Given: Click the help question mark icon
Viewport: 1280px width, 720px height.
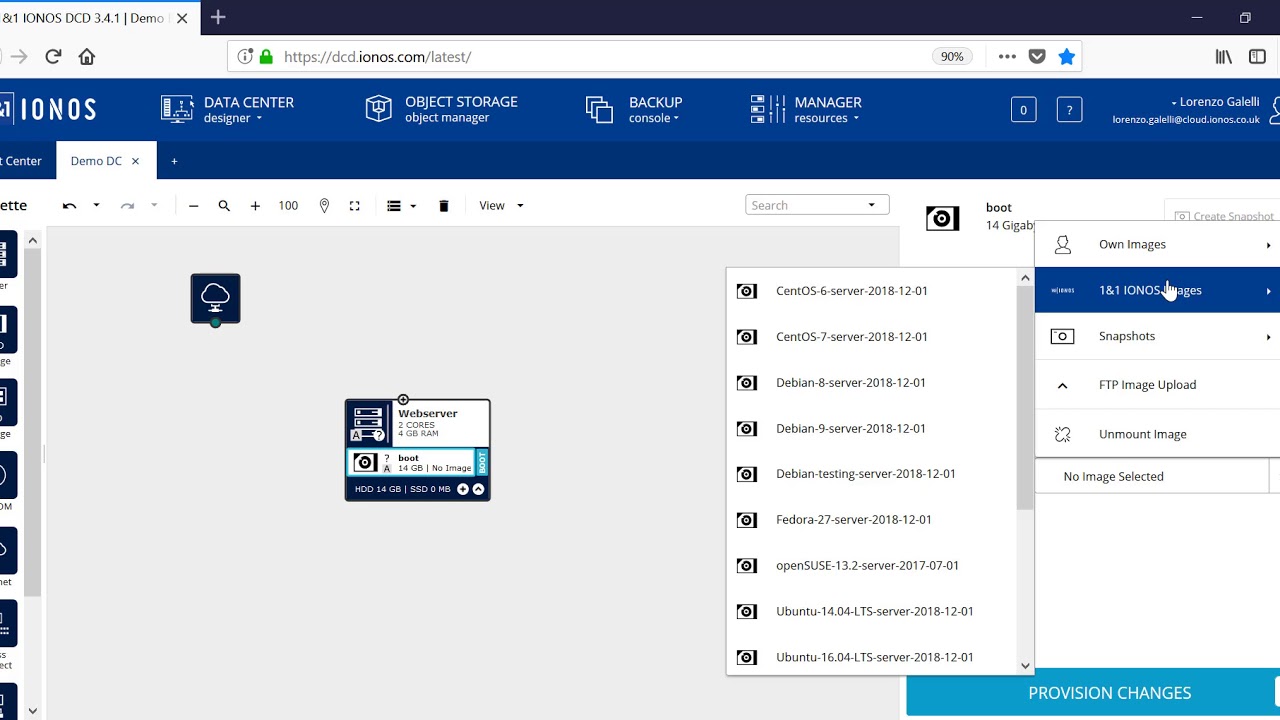Looking at the screenshot, I should coord(1069,110).
